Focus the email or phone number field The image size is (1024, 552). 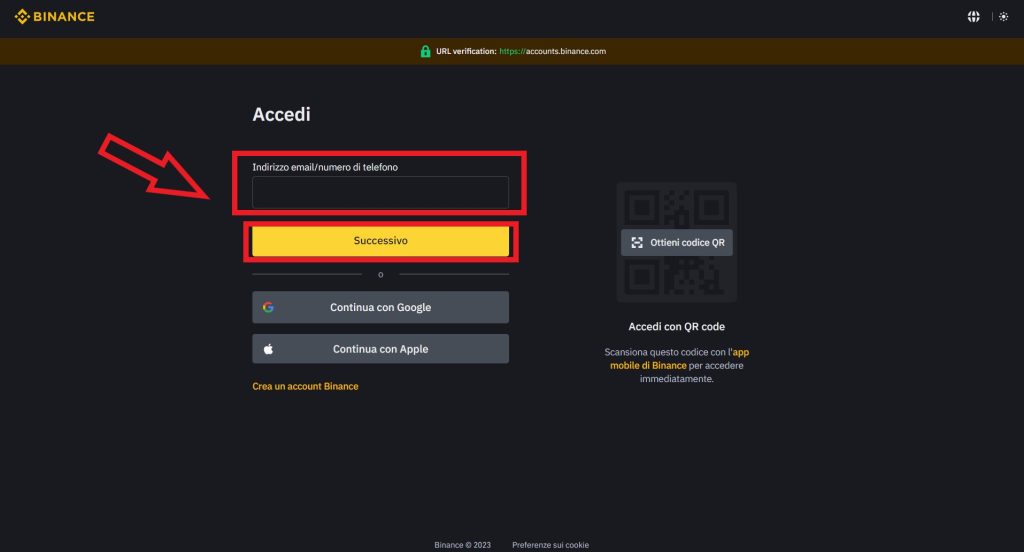point(380,192)
